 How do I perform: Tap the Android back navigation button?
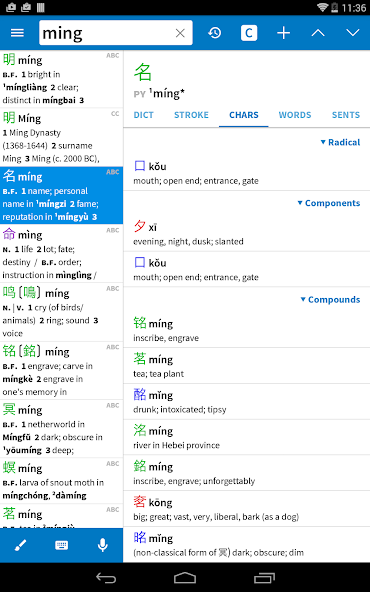(106, 577)
